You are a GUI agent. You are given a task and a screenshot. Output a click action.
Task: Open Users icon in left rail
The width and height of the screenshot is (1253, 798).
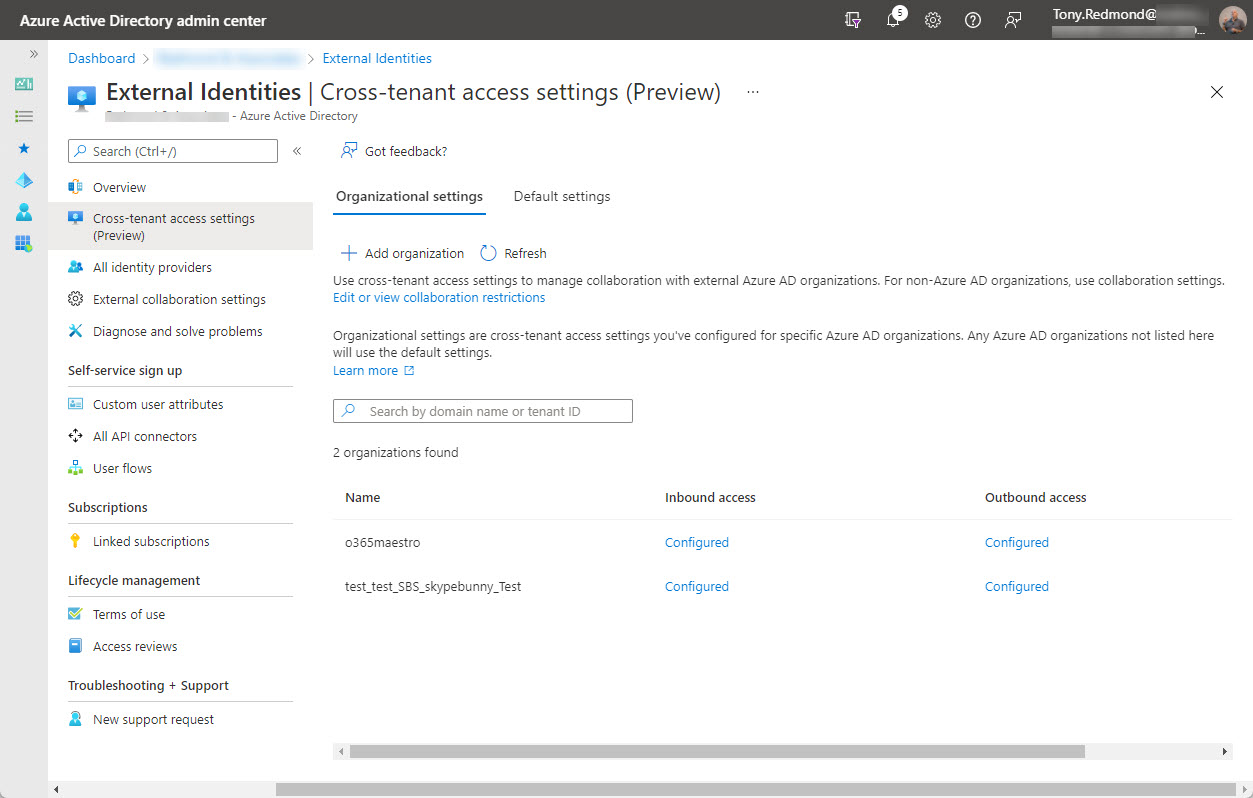[x=24, y=212]
